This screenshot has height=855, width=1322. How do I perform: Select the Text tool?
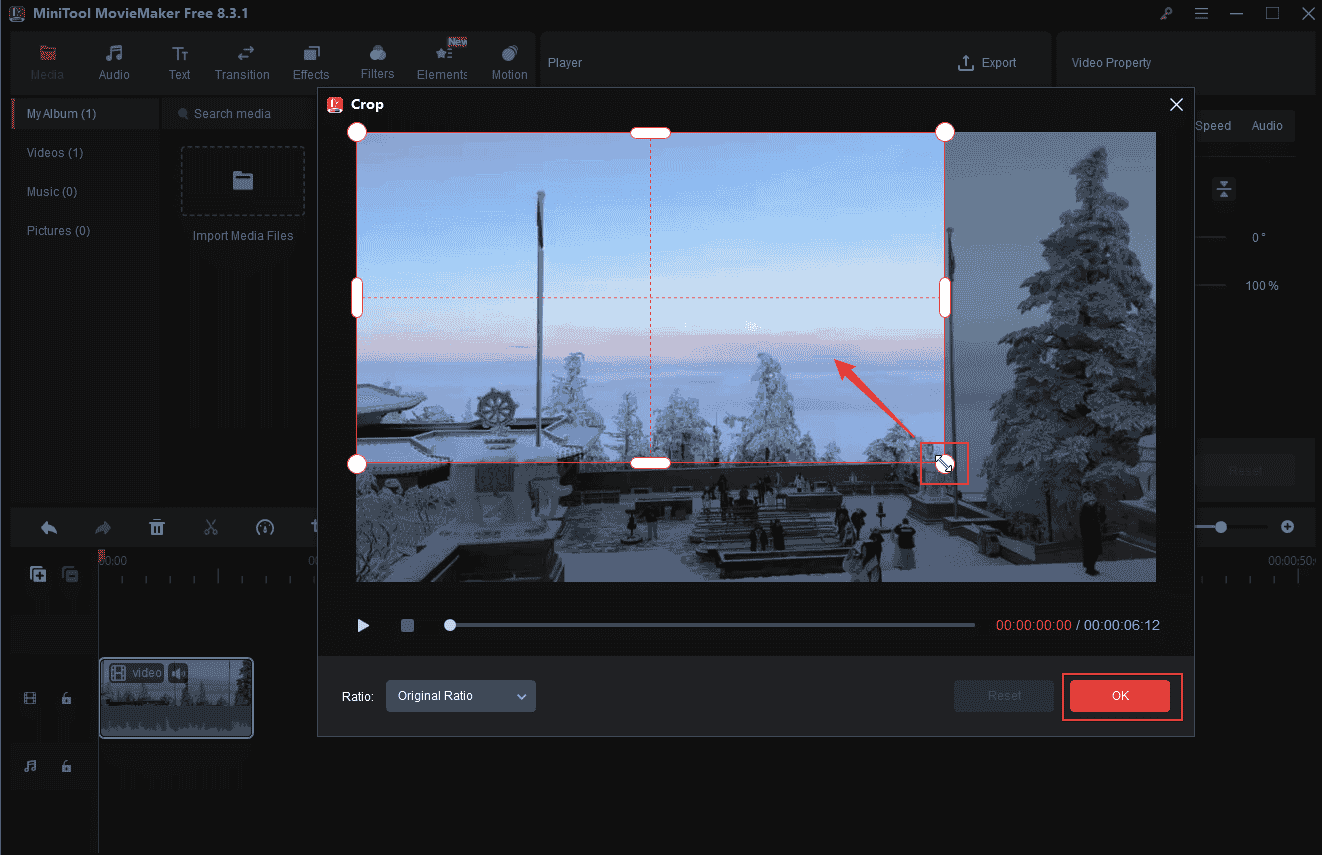[180, 60]
